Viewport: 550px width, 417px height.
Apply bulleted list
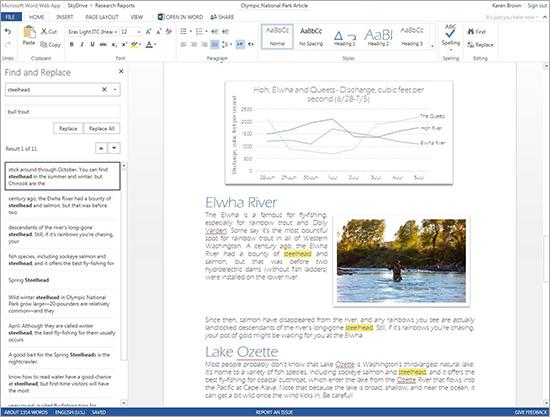183,32
